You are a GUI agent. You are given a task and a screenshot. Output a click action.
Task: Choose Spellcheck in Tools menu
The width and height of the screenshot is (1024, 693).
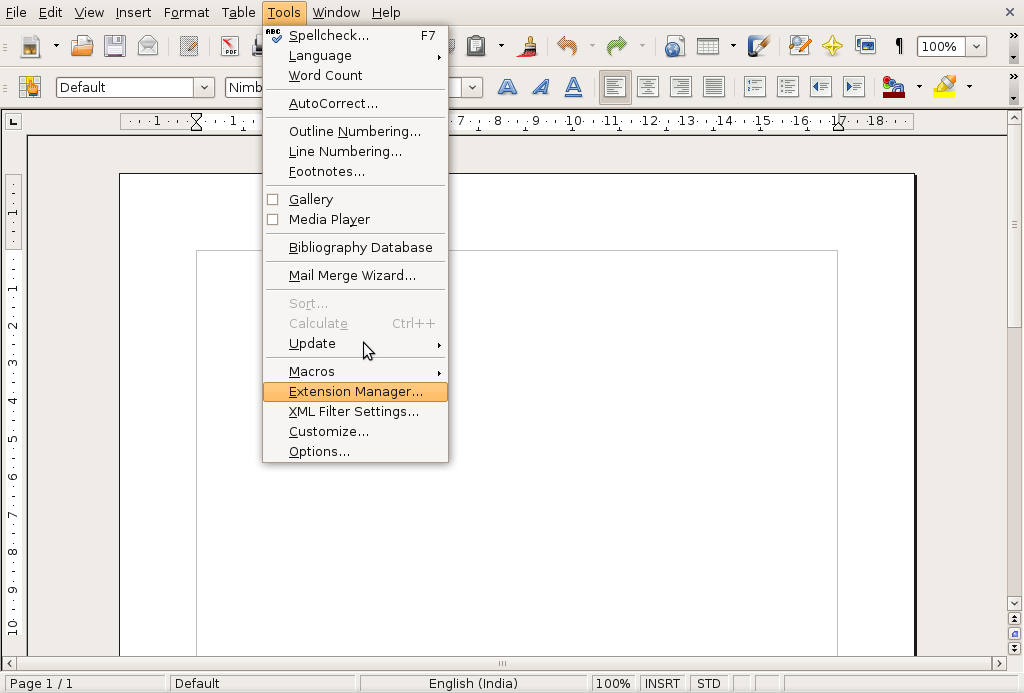coord(355,36)
